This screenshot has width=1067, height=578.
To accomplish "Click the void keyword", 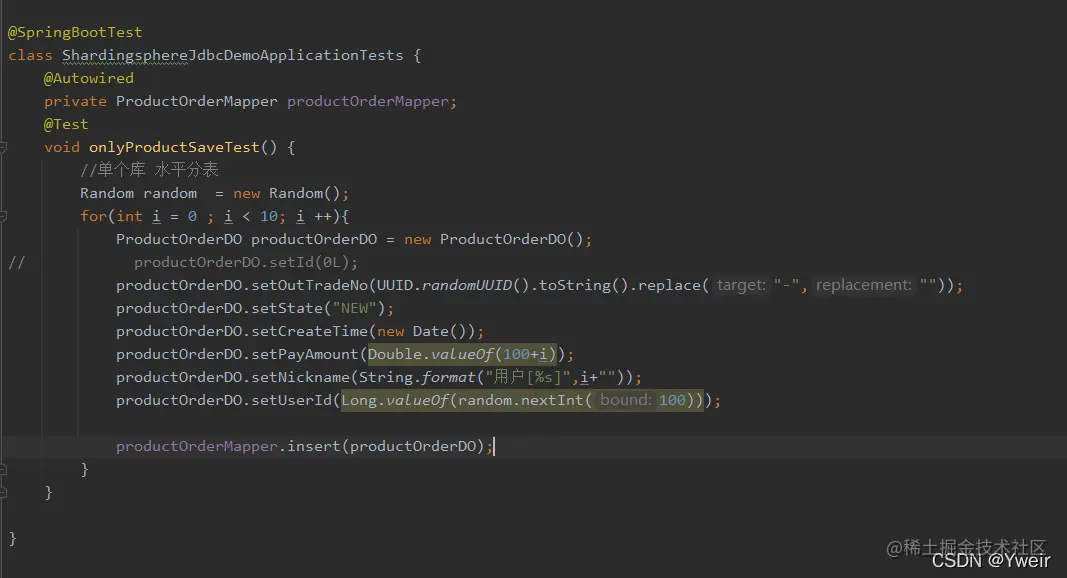I will 62,147.
